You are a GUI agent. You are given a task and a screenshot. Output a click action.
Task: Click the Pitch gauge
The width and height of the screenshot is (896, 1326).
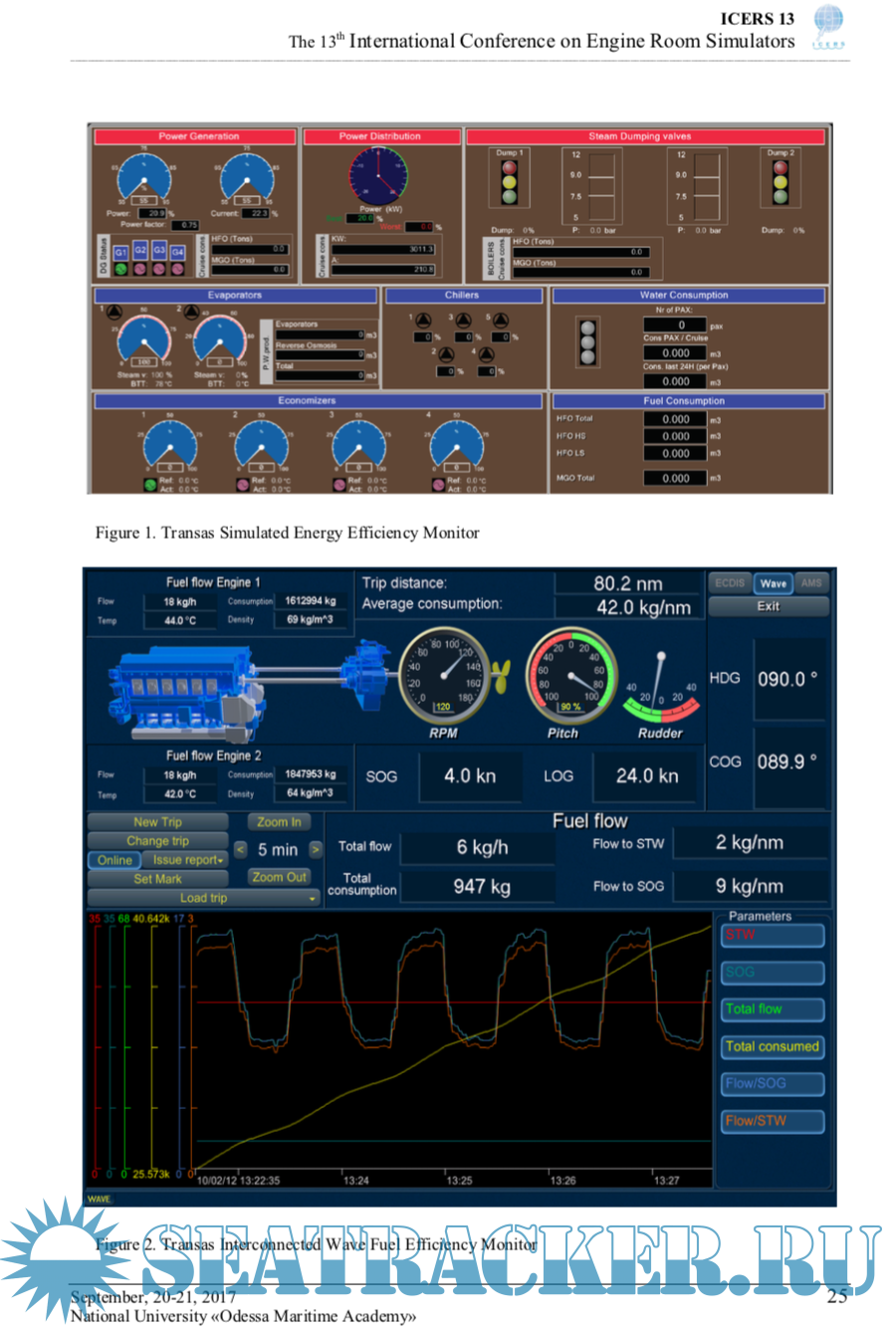click(571, 676)
